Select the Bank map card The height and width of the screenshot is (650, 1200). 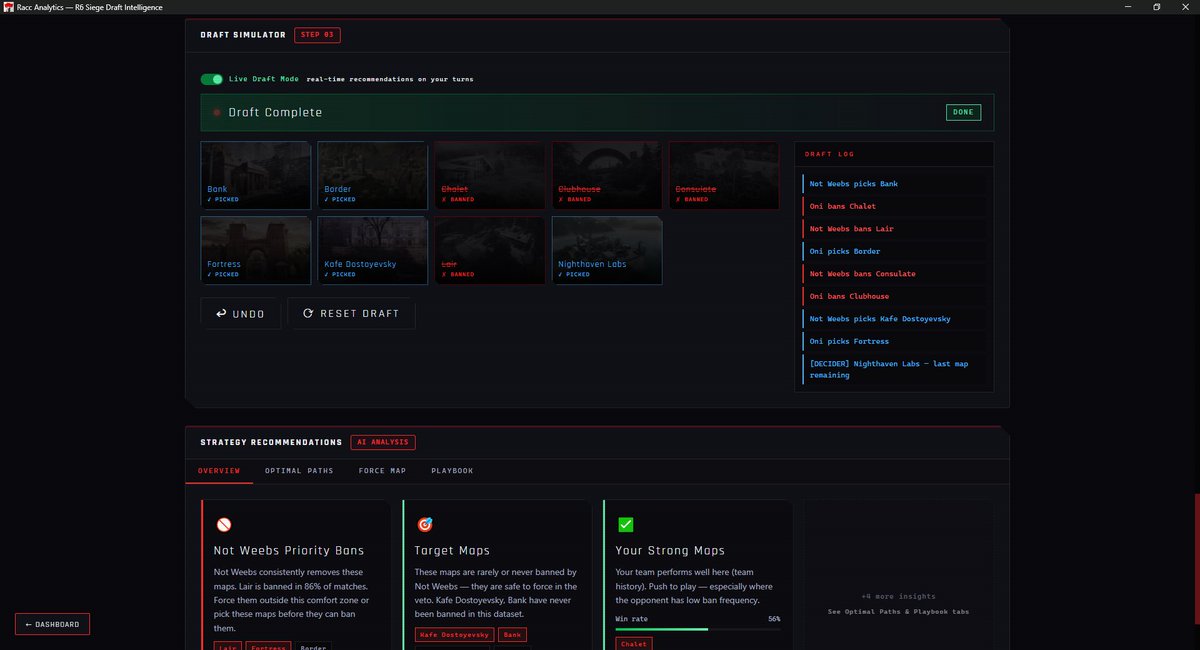pos(256,175)
